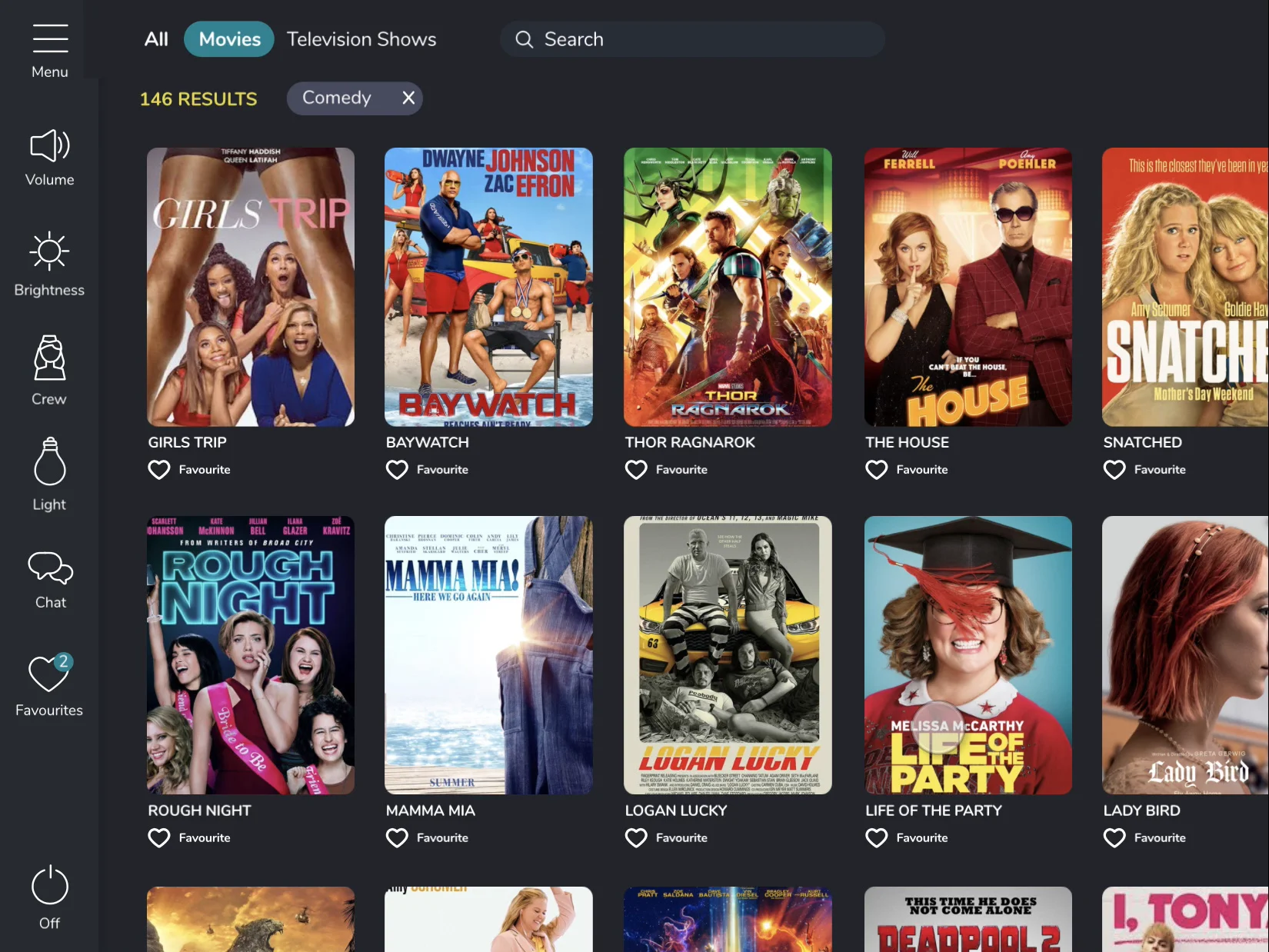Open the Light control
The image size is (1269, 952).
coord(49,461)
